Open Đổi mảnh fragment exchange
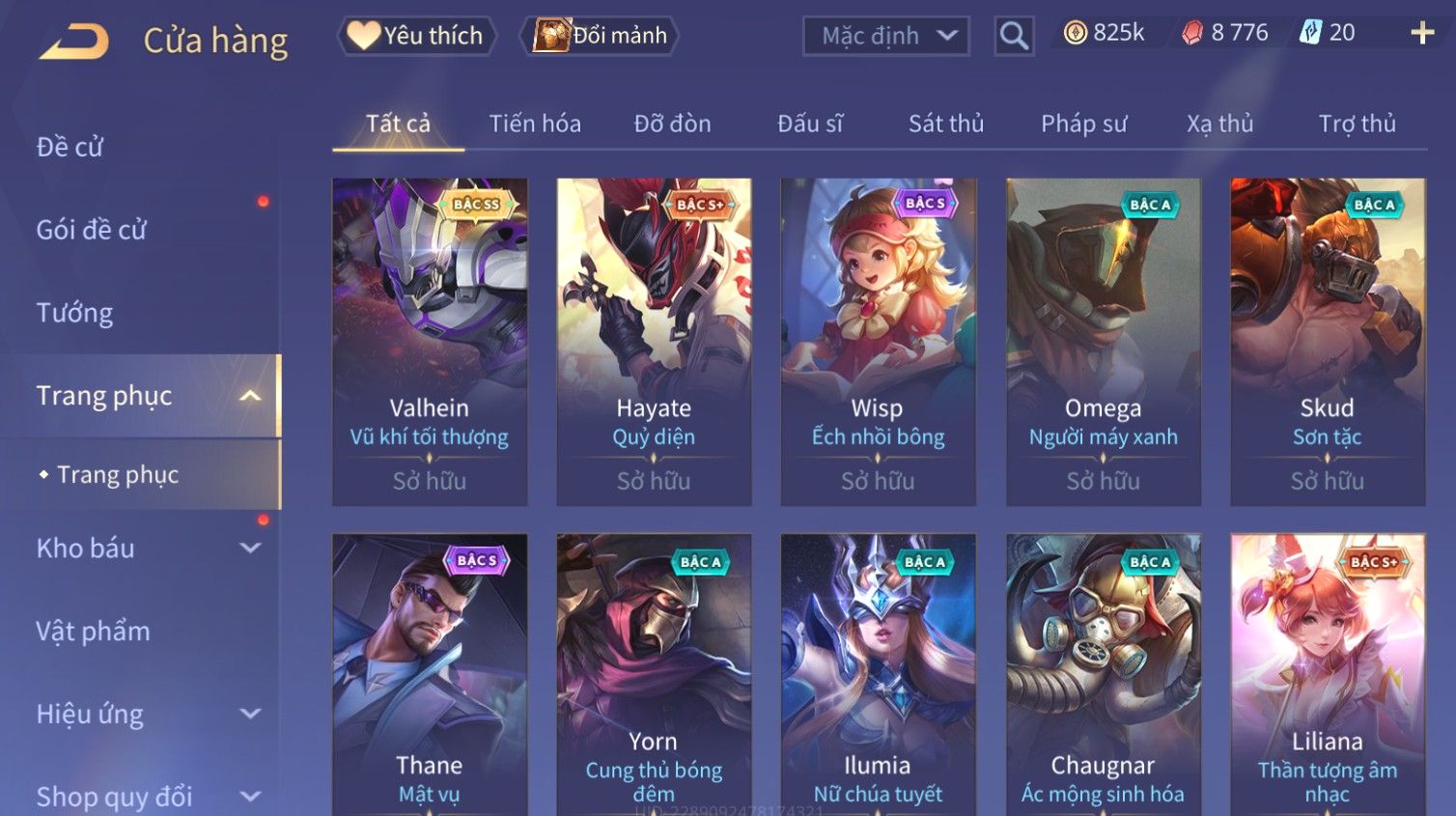Screen dimensions: 1456x816 tap(600, 36)
